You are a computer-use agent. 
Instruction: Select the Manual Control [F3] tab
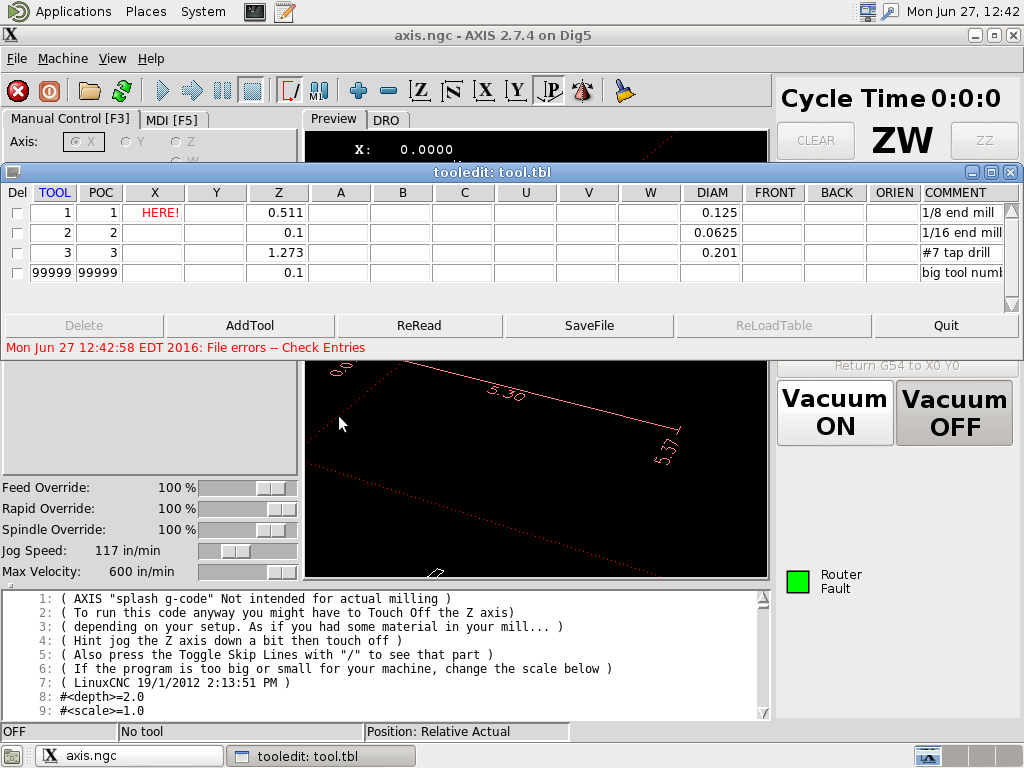tap(71, 119)
